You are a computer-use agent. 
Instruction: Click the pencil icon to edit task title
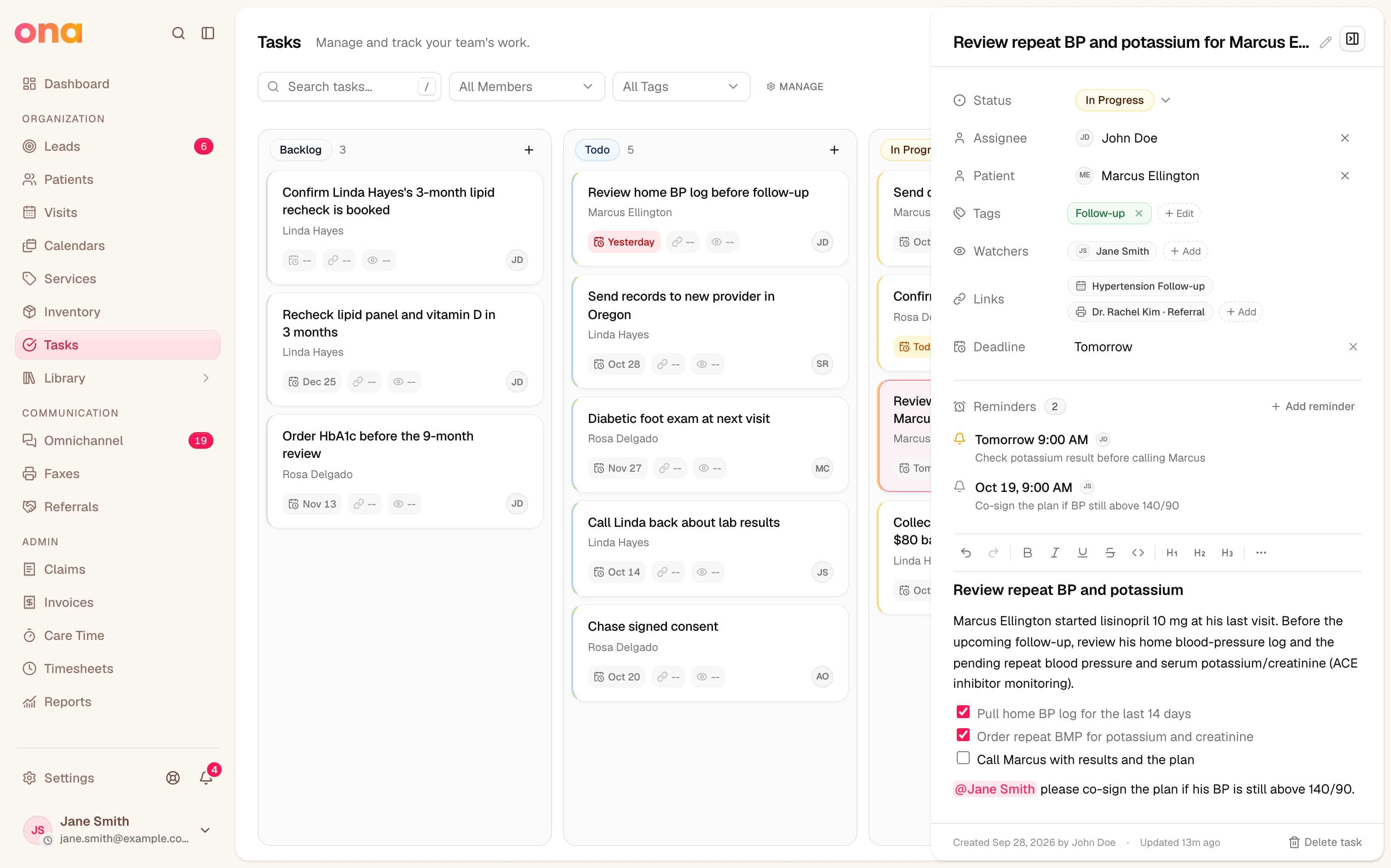pyautogui.click(x=1325, y=42)
